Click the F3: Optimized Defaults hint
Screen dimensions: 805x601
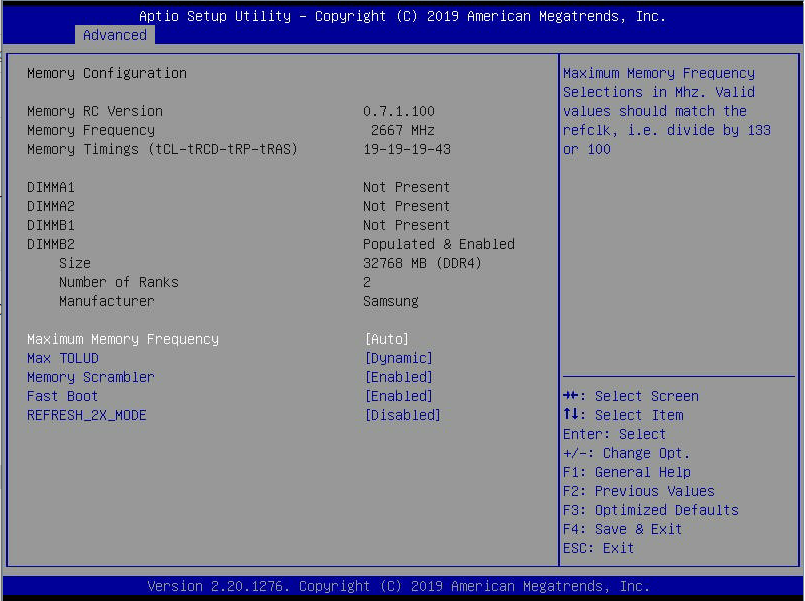click(x=650, y=510)
